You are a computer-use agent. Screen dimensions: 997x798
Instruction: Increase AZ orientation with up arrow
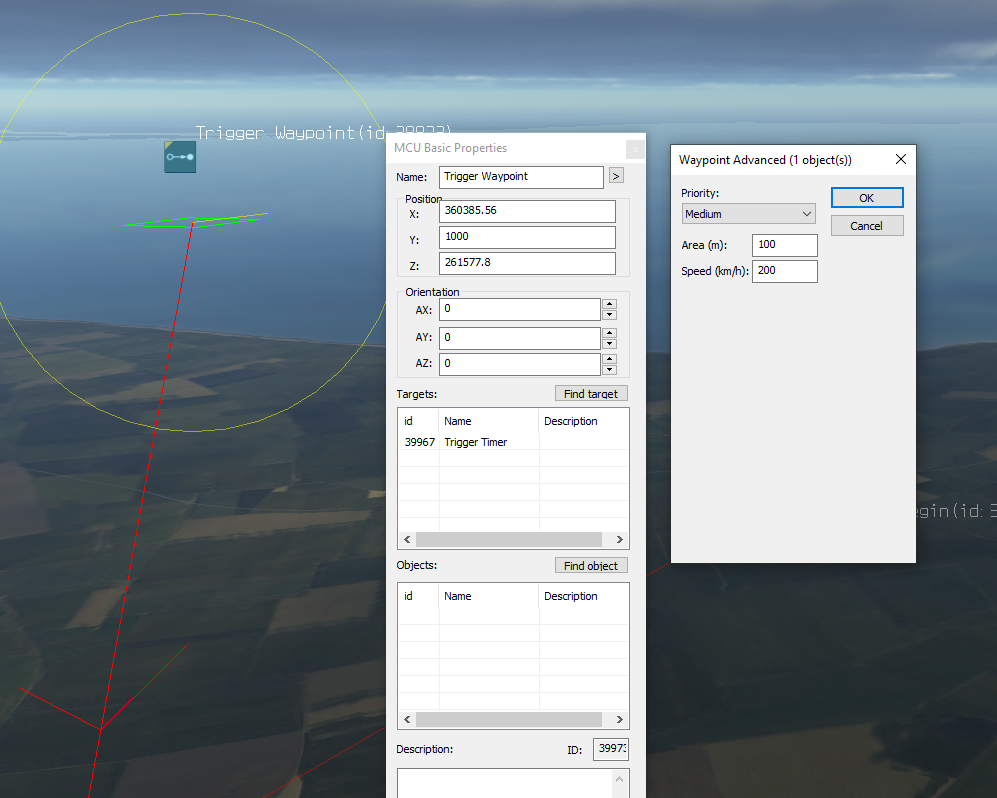(609, 358)
